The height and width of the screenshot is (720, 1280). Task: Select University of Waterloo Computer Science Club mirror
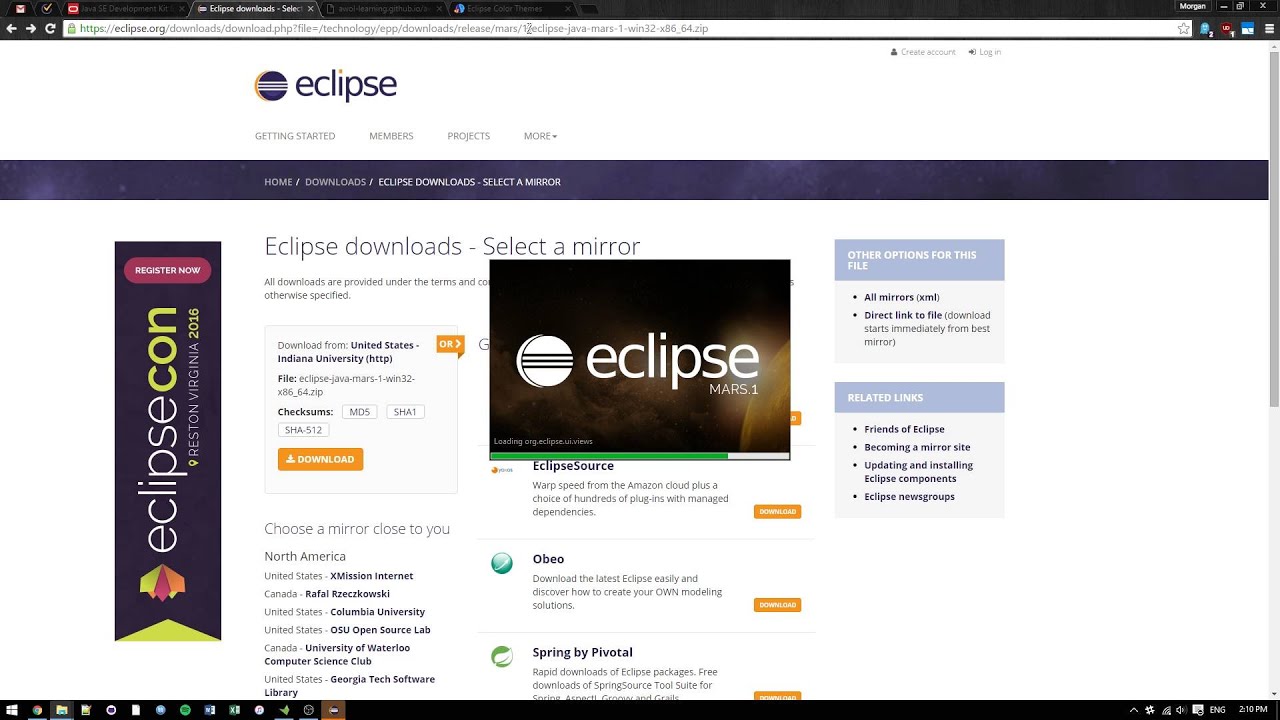337,654
